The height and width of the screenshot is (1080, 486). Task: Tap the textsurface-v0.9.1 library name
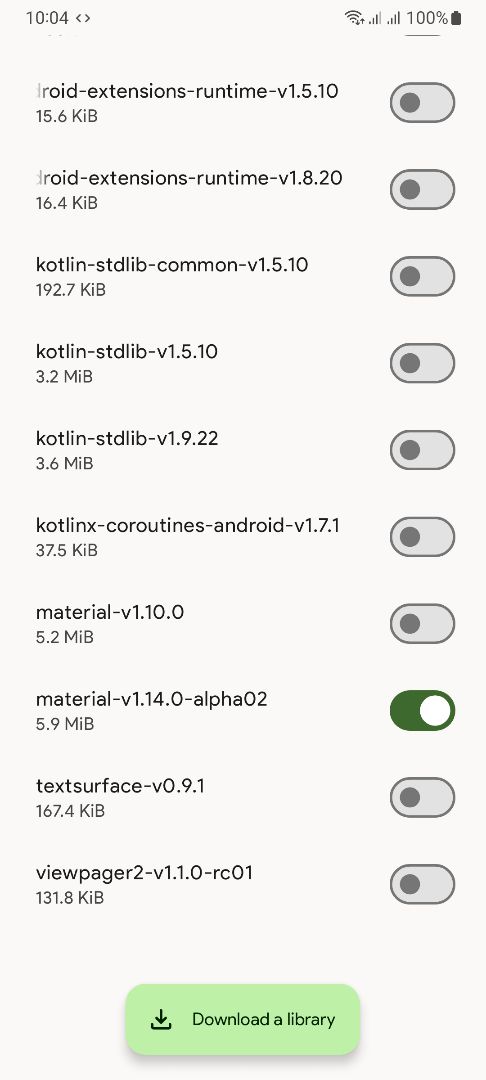[x=120, y=786]
